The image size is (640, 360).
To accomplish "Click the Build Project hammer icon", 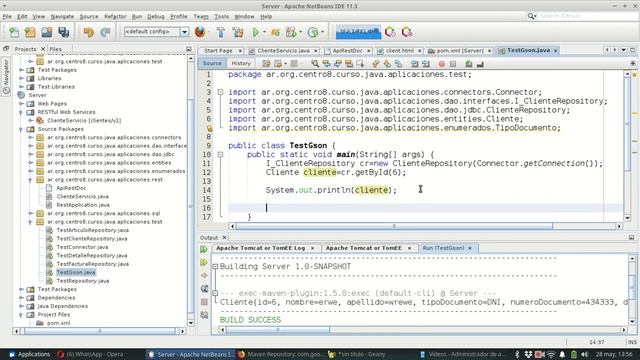I will pyautogui.click(x=221, y=32).
